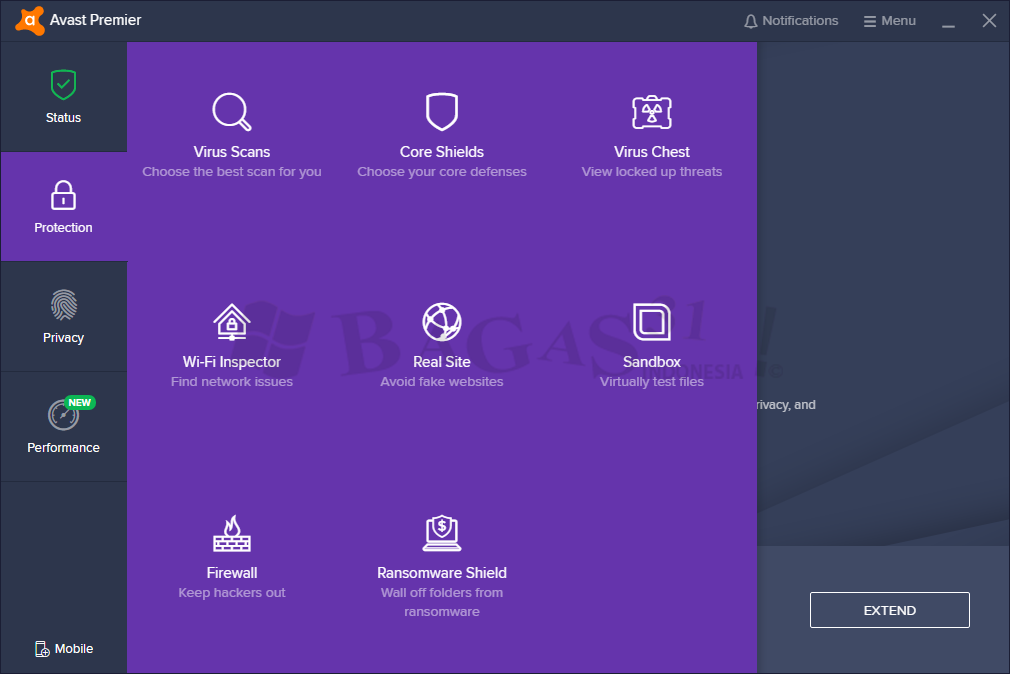
Task: Open the Real Site globe icon
Action: coord(442,322)
